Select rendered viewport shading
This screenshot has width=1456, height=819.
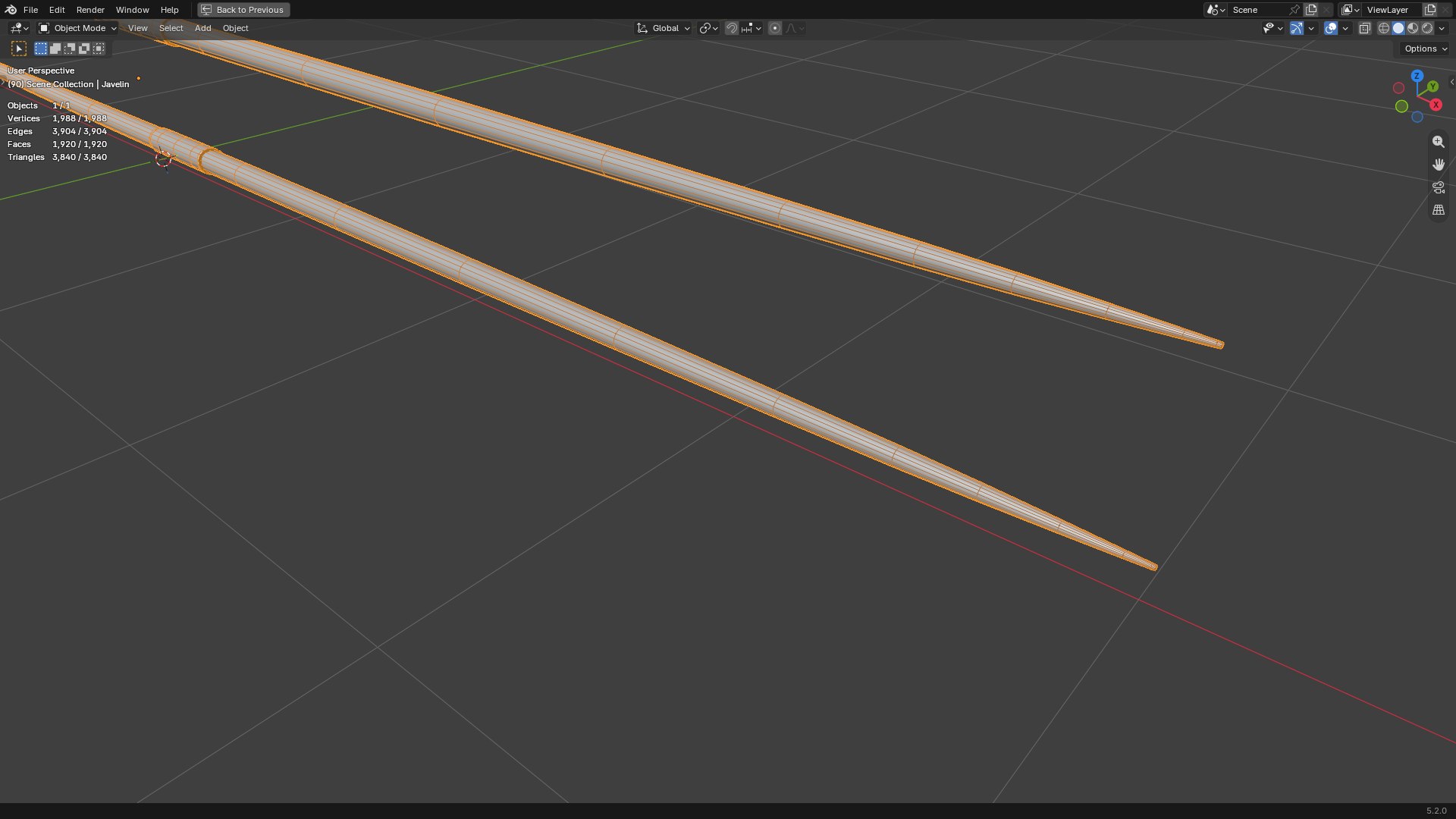tap(1427, 28)
